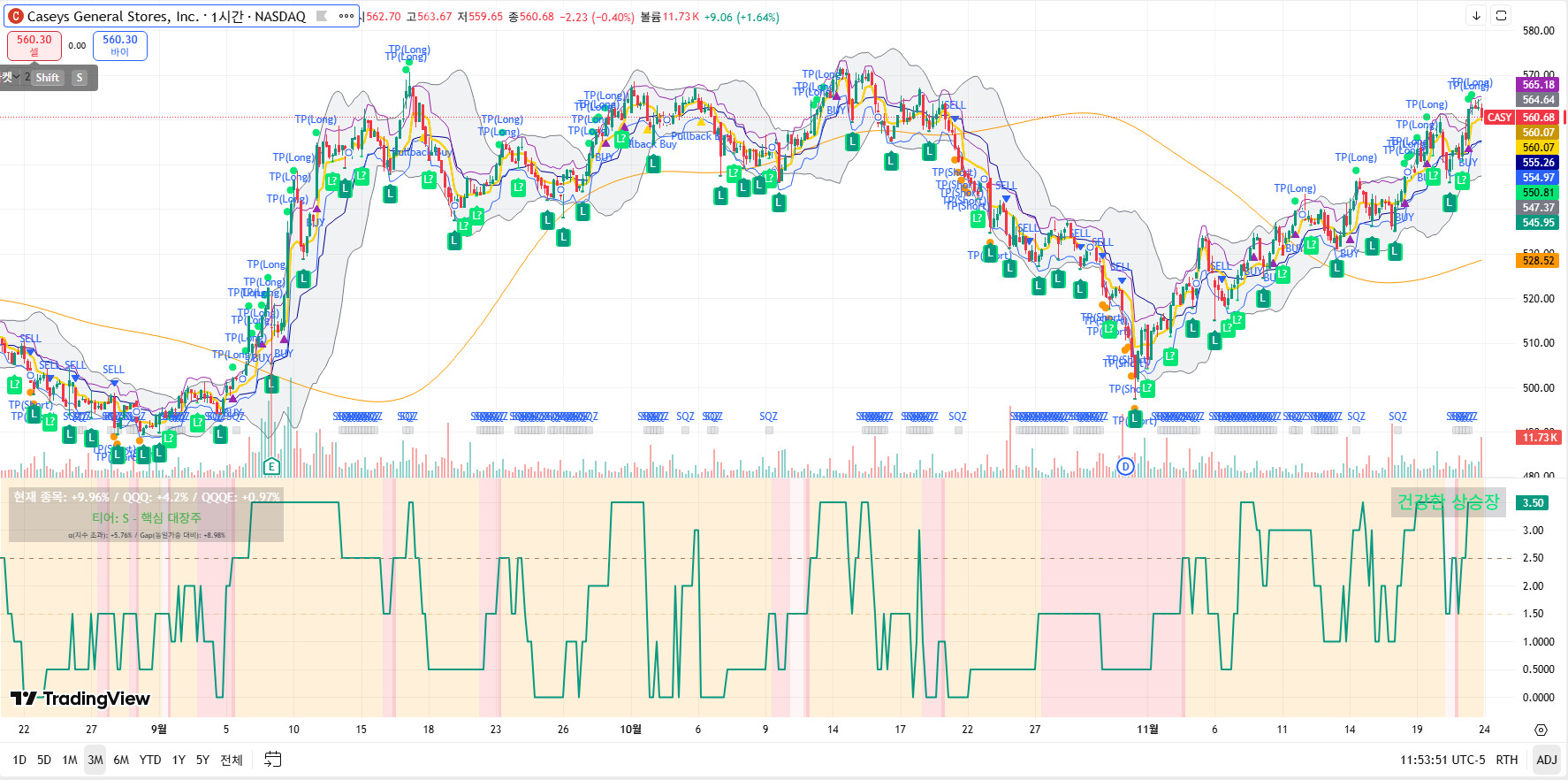
Task: Open the three-dot more menu in the legend
Action: [x=346, y=16]
